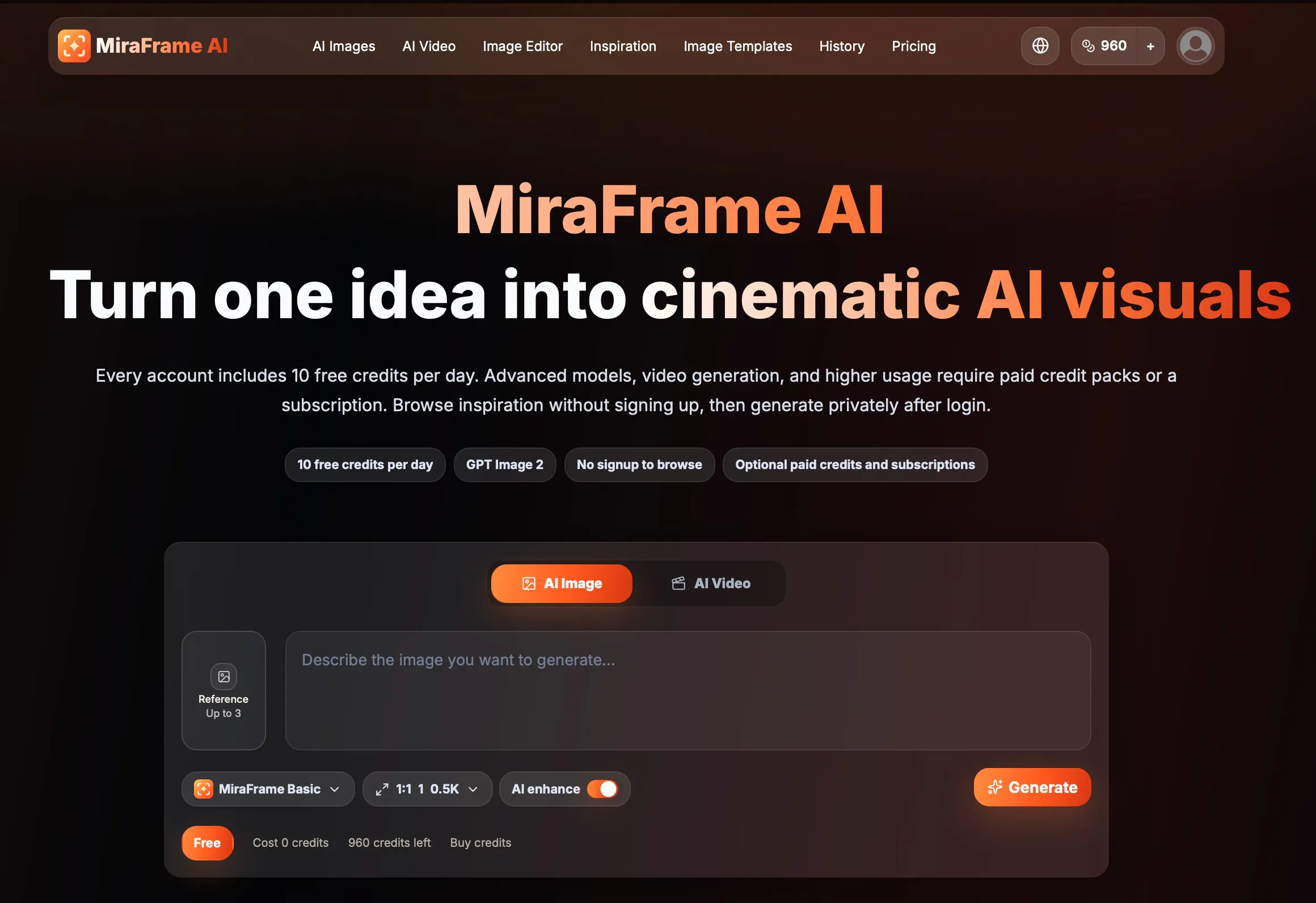Image resolution: width=1316 pixels, height=903 pixels.
Task: Open the language globe selector
Action: [x=1040, y=46]
